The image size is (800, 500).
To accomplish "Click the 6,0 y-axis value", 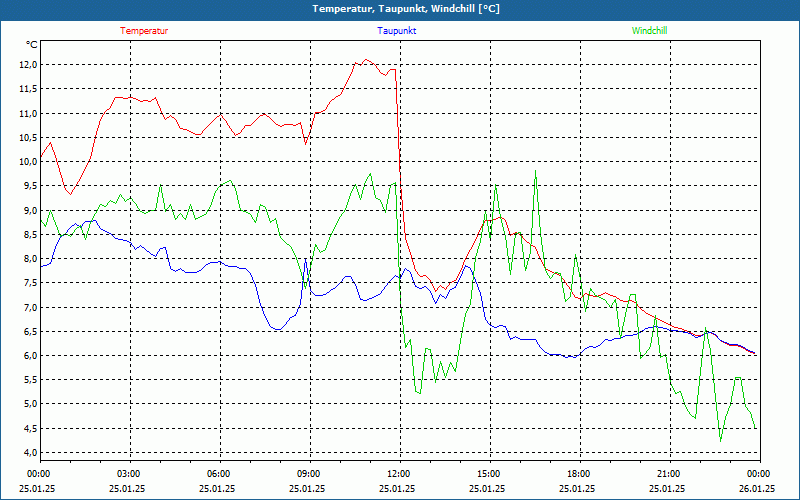I will pyautogui.click(x=31, y=356).
